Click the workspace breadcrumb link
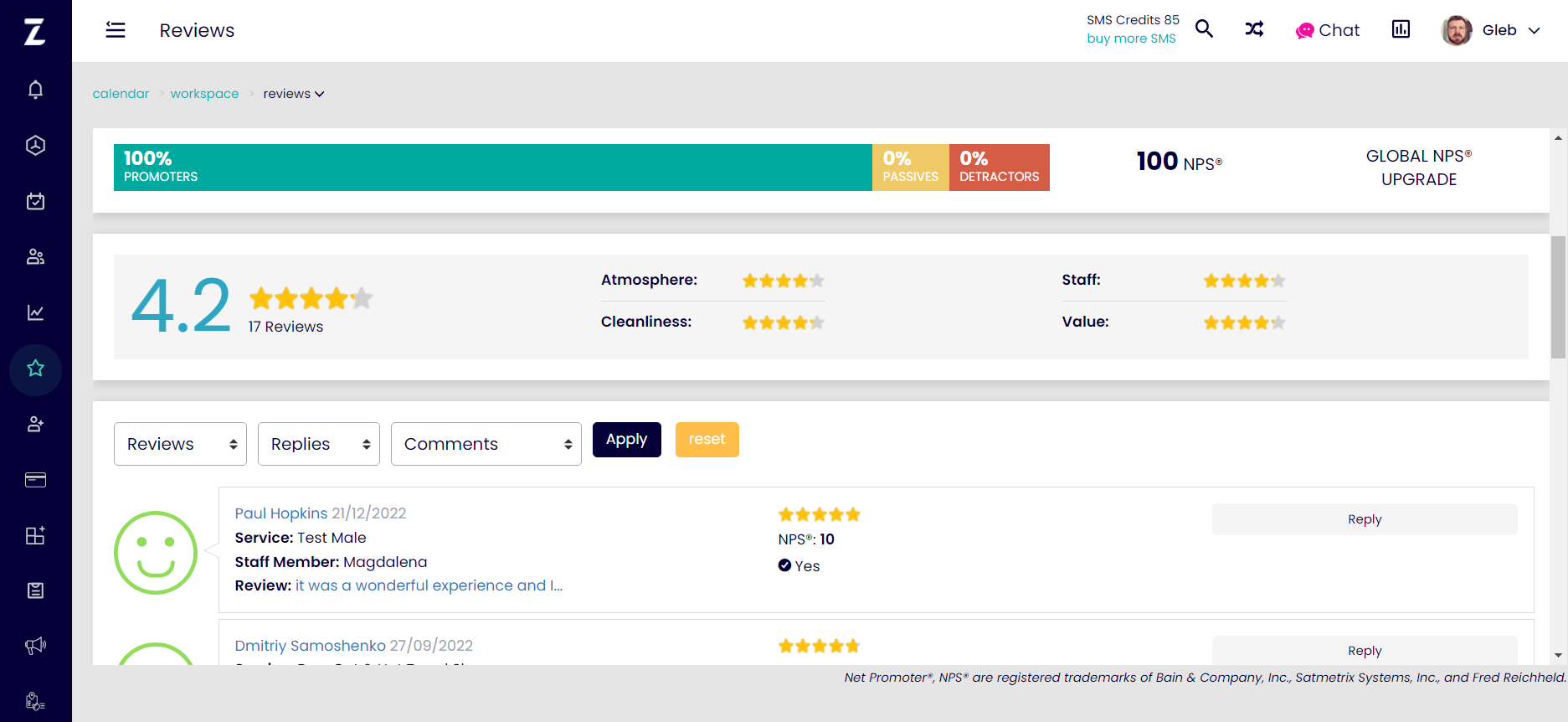Image resolution: width=1568 pixels, height=722 pixels. 204,94
